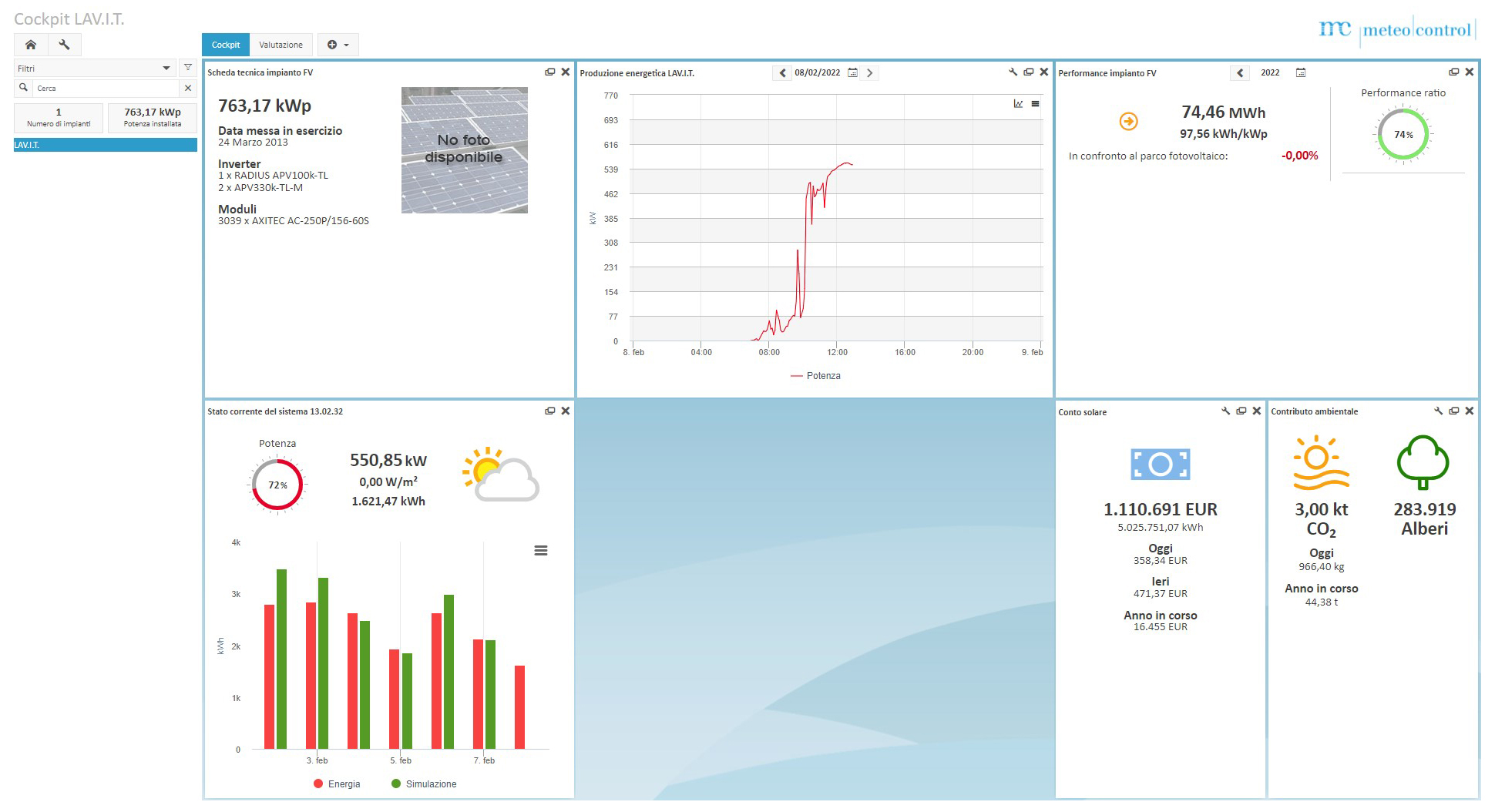Click the home icon in the sidebar
This screenshot has width=1495, height=812.
[31, 45]
